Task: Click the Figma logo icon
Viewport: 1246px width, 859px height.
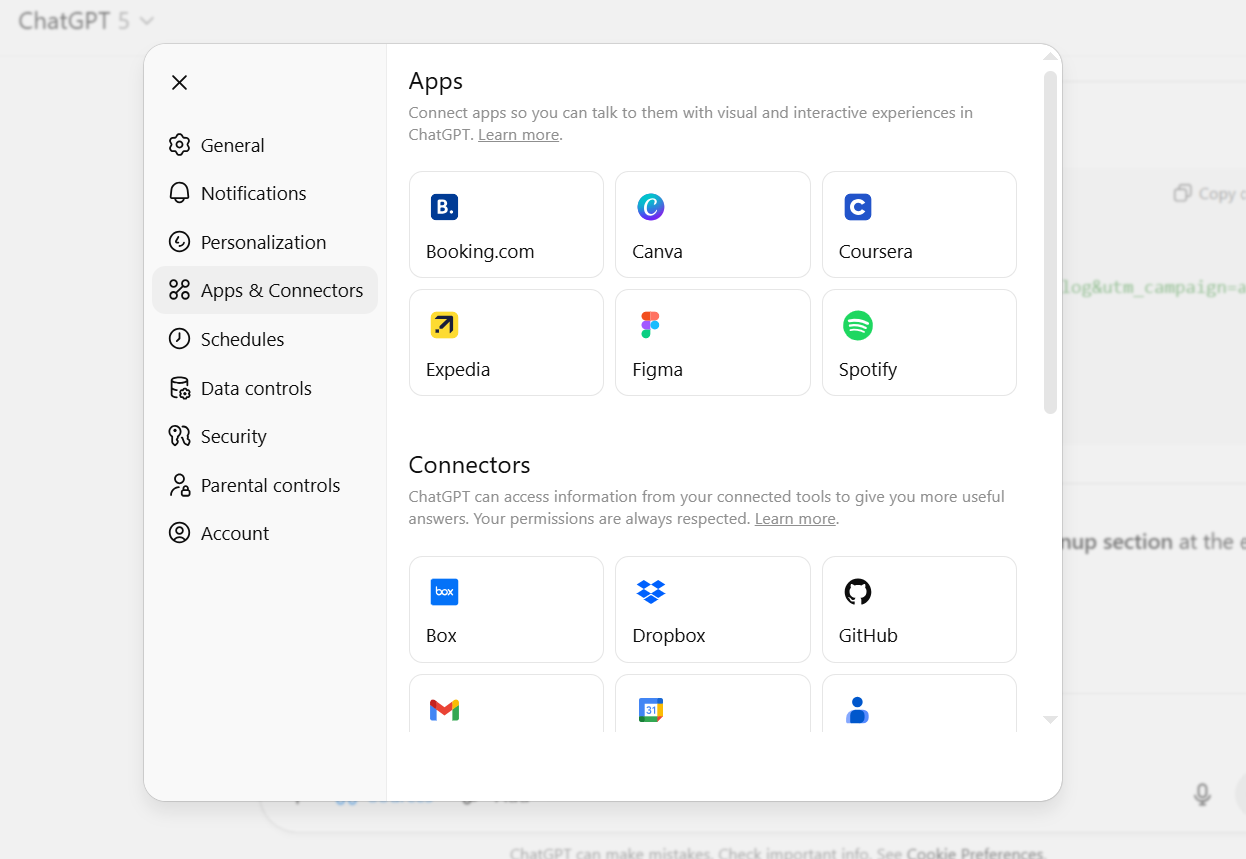Action: click(x=651, y=325)
